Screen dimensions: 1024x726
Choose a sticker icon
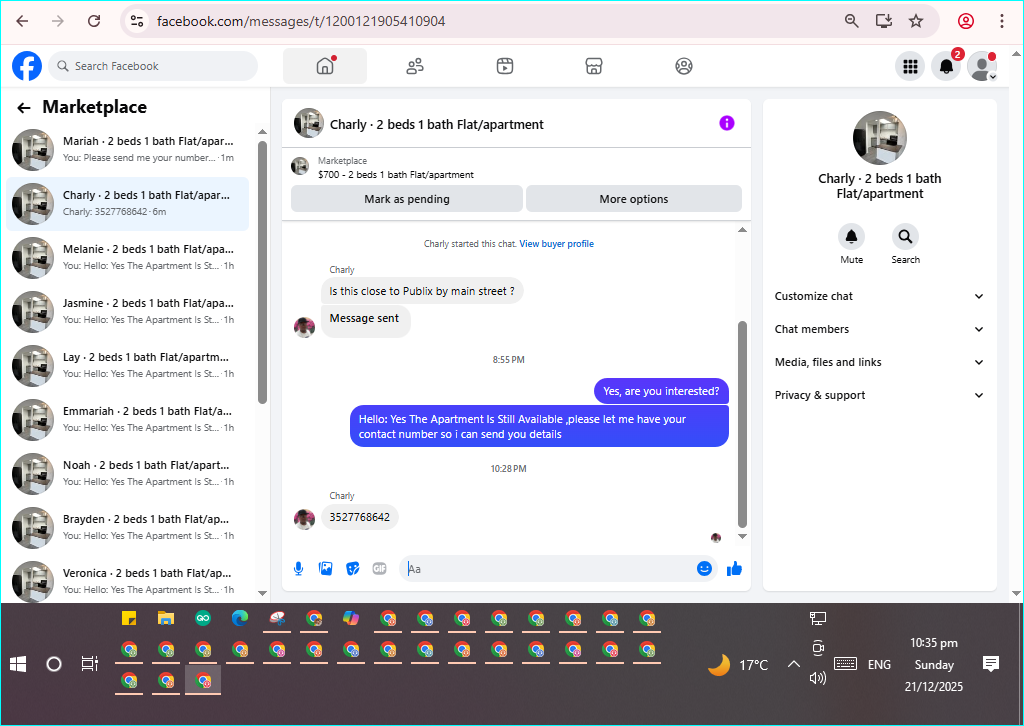[x=353, y=569]
